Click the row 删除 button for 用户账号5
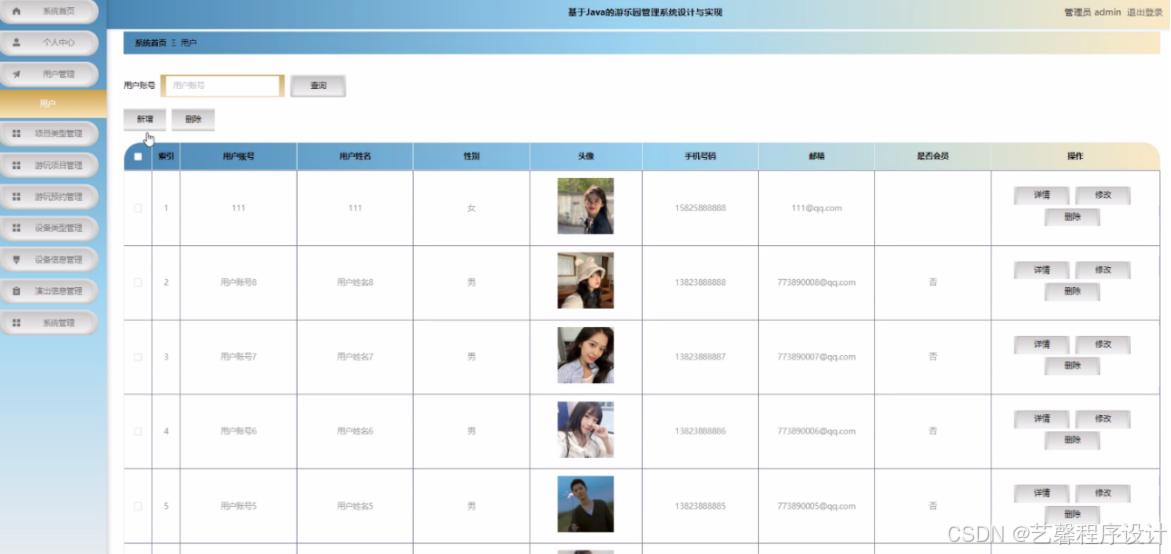Screen dimensions: 1171x554 tap(1072, 515)
